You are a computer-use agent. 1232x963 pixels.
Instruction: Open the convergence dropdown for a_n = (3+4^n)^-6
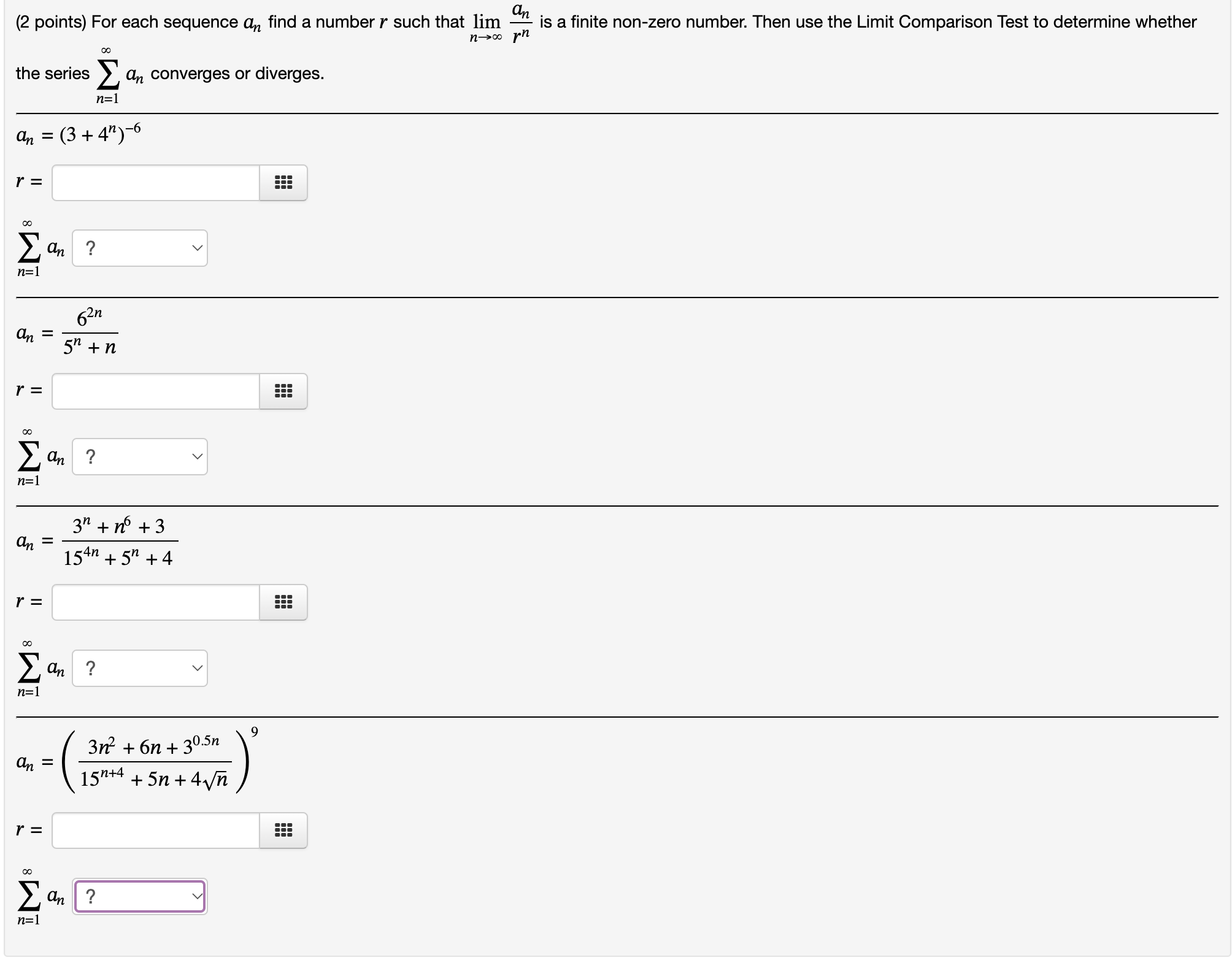139,248
